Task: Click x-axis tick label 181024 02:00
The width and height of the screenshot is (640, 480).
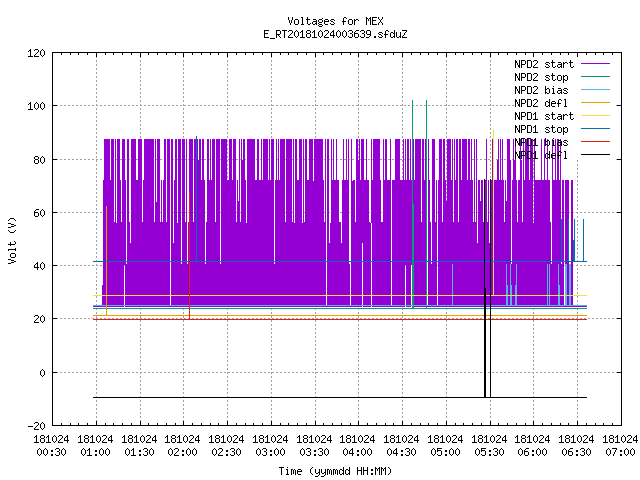Action: 182,446
